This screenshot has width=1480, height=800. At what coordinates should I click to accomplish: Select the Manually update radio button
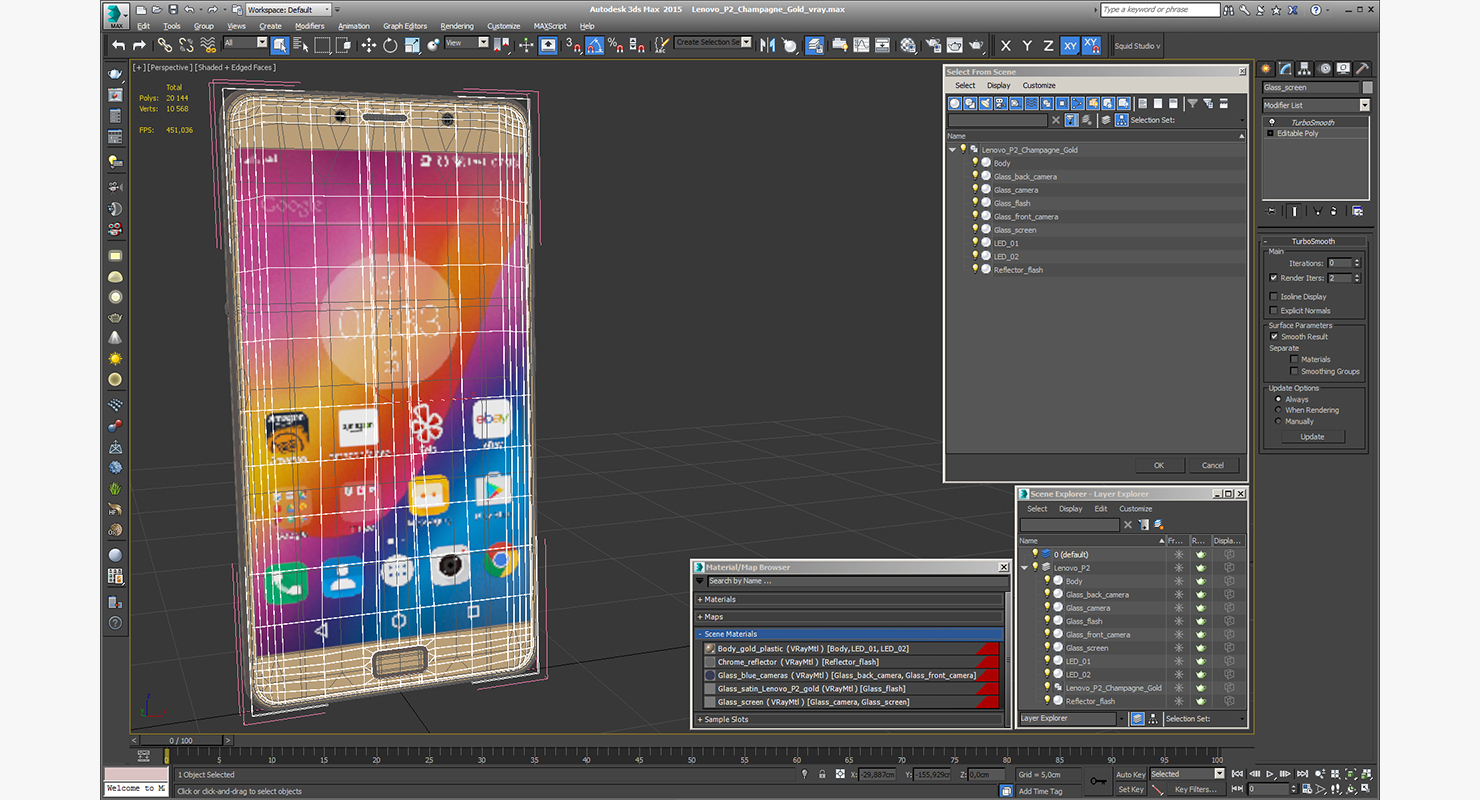click(x=1278, y=421)
